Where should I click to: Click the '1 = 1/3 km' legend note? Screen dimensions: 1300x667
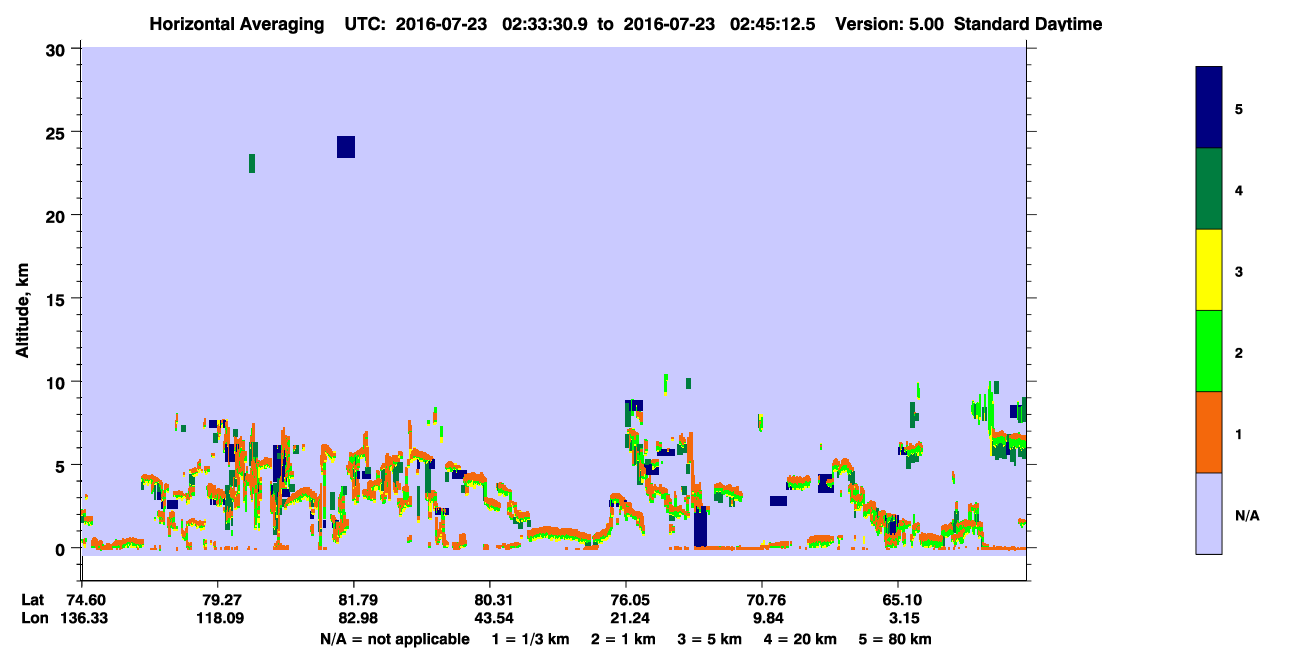(531, 639)
